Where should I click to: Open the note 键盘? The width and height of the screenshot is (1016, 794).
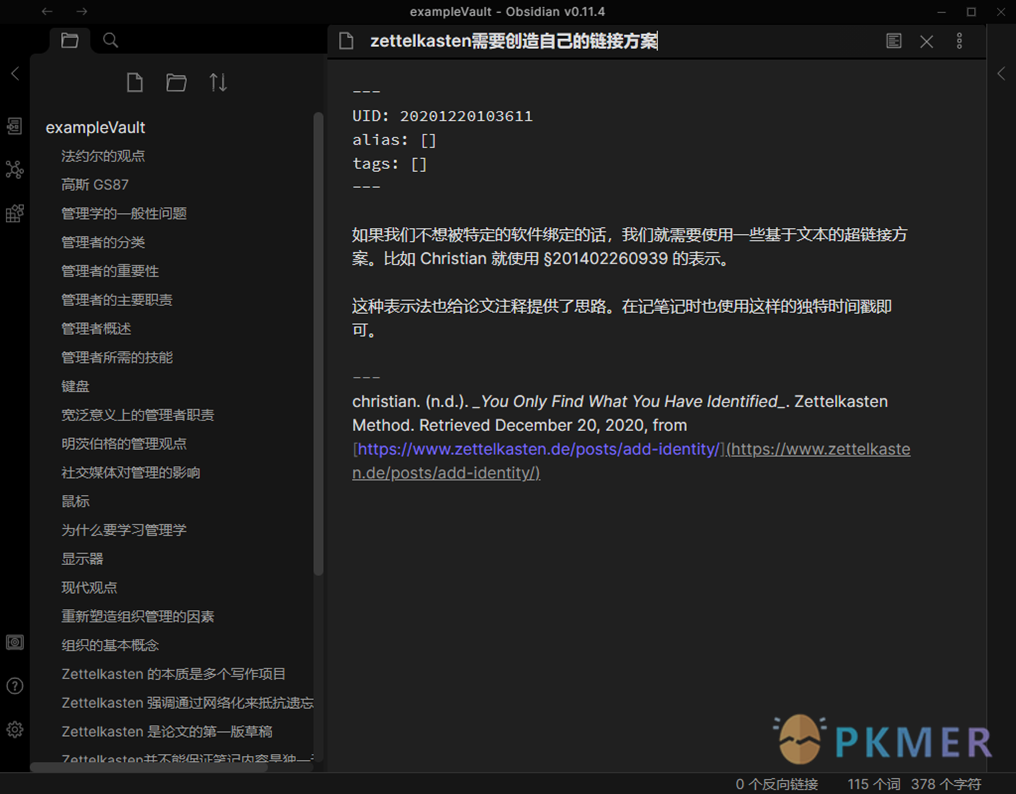tap(75, 386)
